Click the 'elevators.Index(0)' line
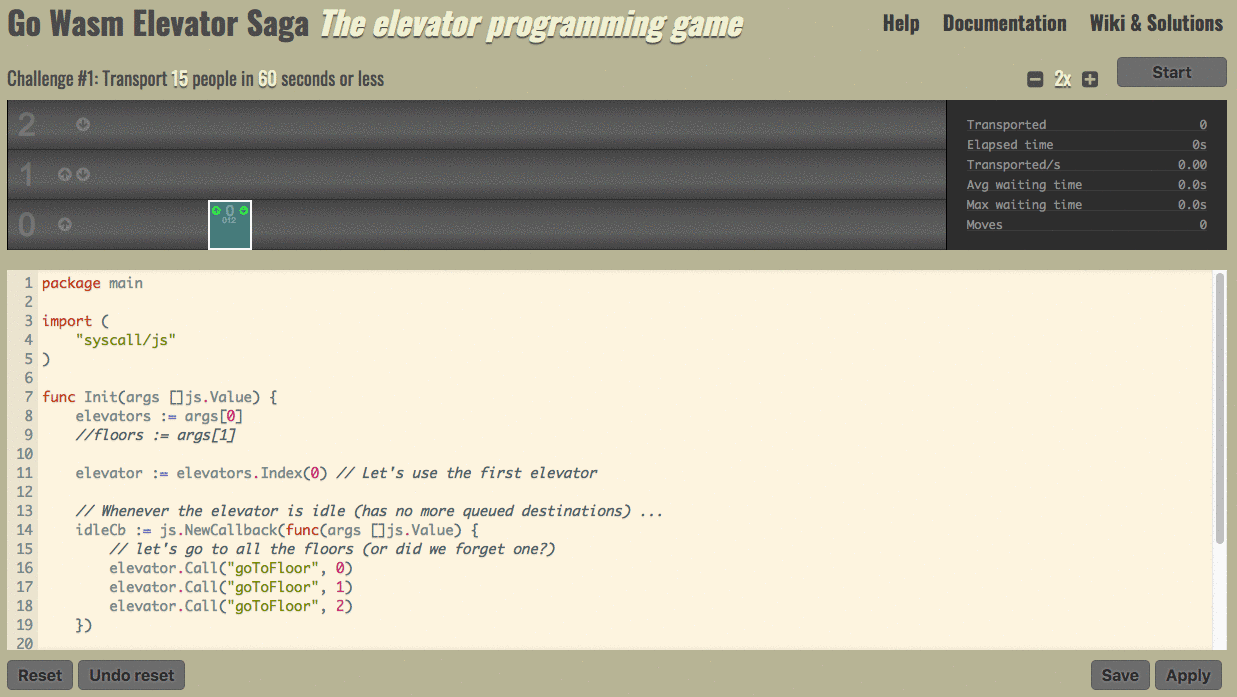This screenshot has height=697, width=1237. click(336, 473)
